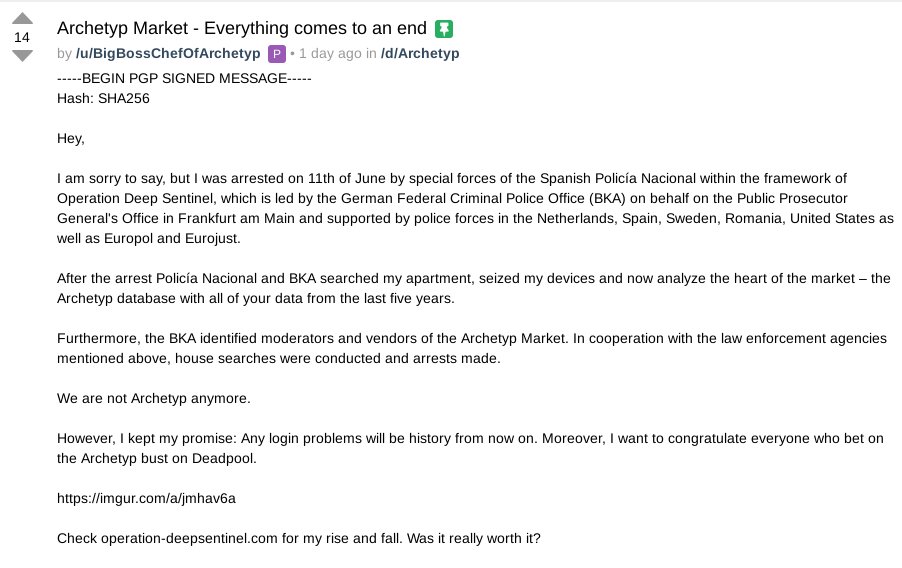Click the 'Hash: SHA256' line
The width and height of the screenshot is (902, 568).
pyautogui.click(x=103, y=98)
